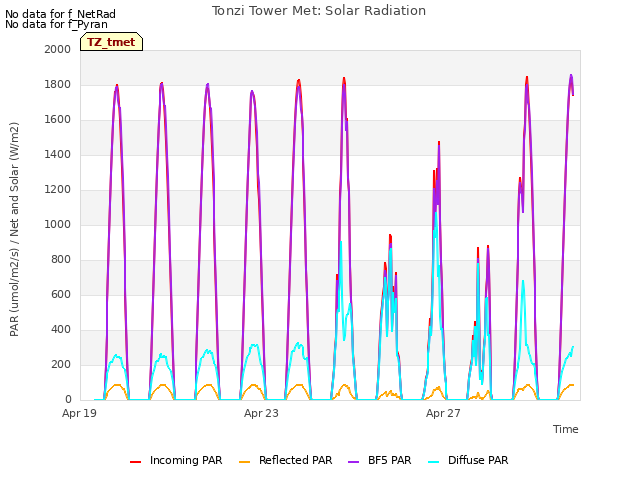Select the Reflected PAR legend label
The width and height of the screenshot is (640, 480).
(x=296, y=460)
